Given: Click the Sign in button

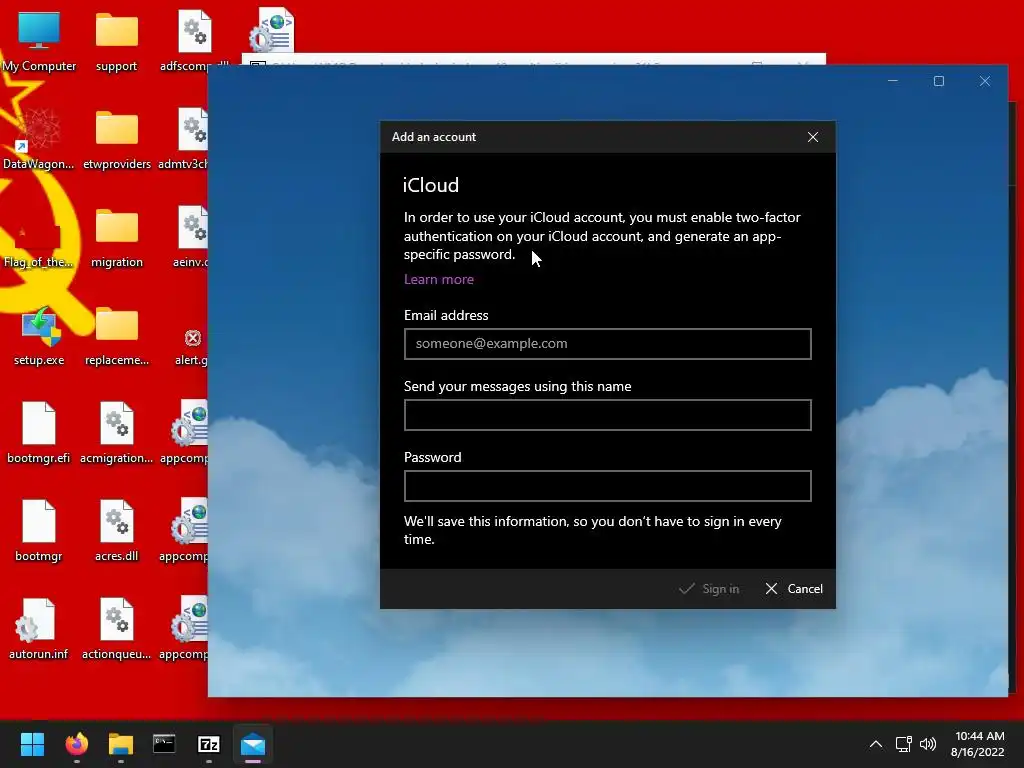Looking at the screenshot, I should [709, 589].
